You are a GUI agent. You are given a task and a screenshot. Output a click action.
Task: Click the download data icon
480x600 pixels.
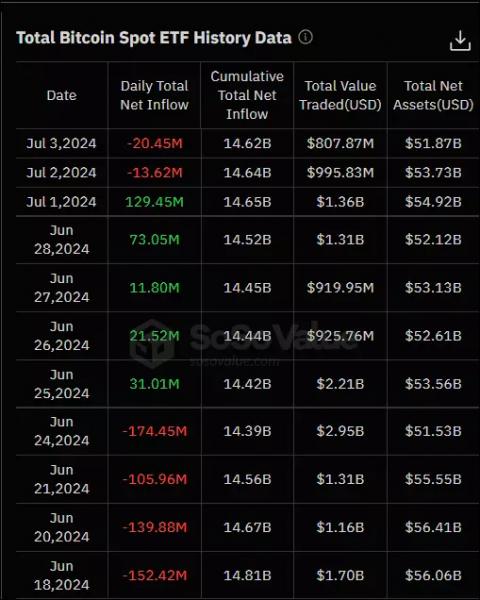(460, 41)
